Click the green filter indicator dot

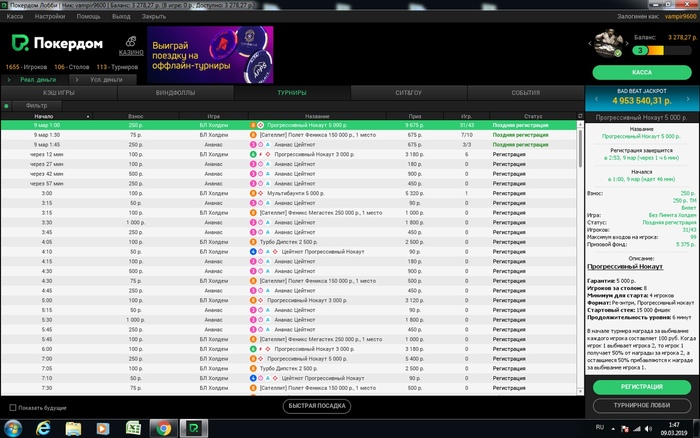point(6,106)
